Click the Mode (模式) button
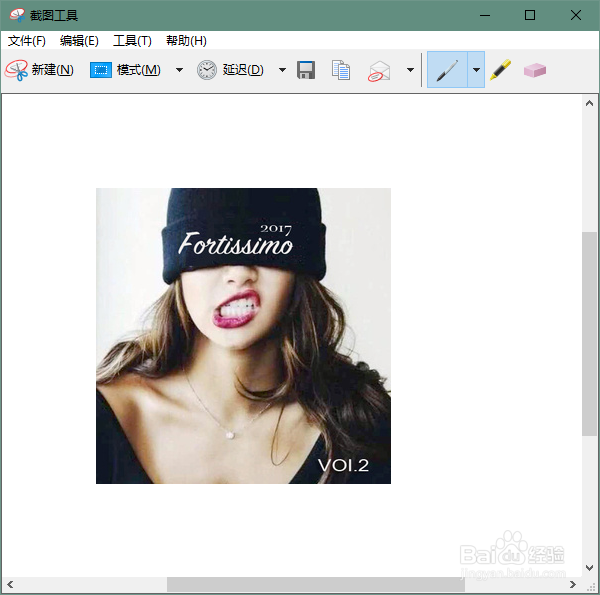The image size is (600, 595). point(126,70)
